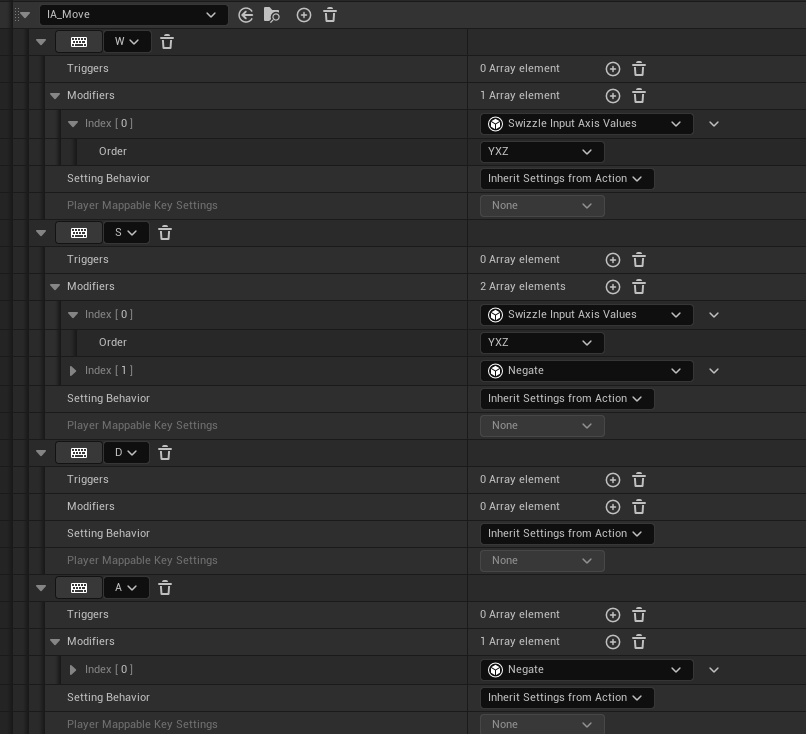Delete the D key mapping
Viewport: 806px width, 734px height.
coord(165,453)
